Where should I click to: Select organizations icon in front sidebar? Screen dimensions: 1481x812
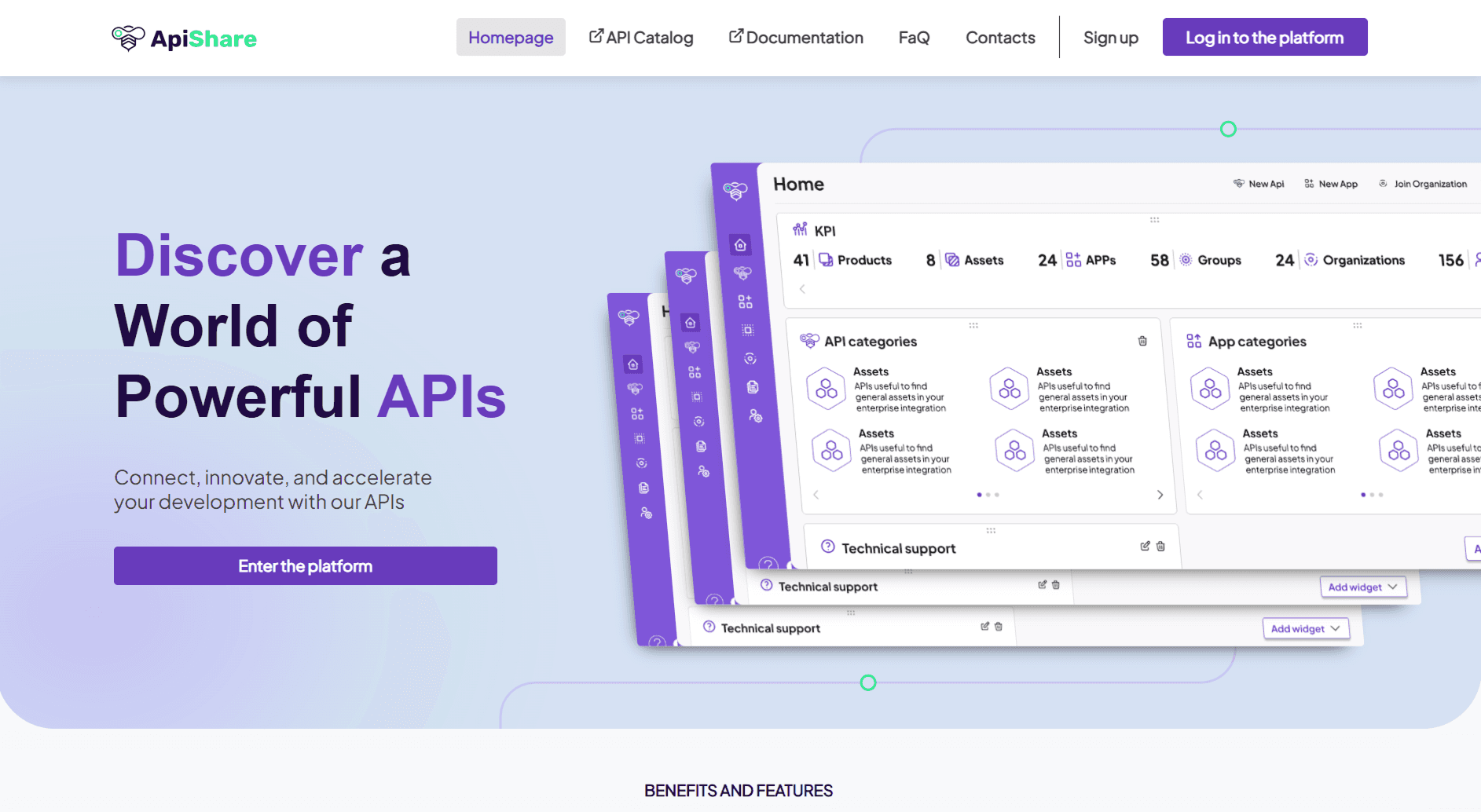tap(750, 358)
